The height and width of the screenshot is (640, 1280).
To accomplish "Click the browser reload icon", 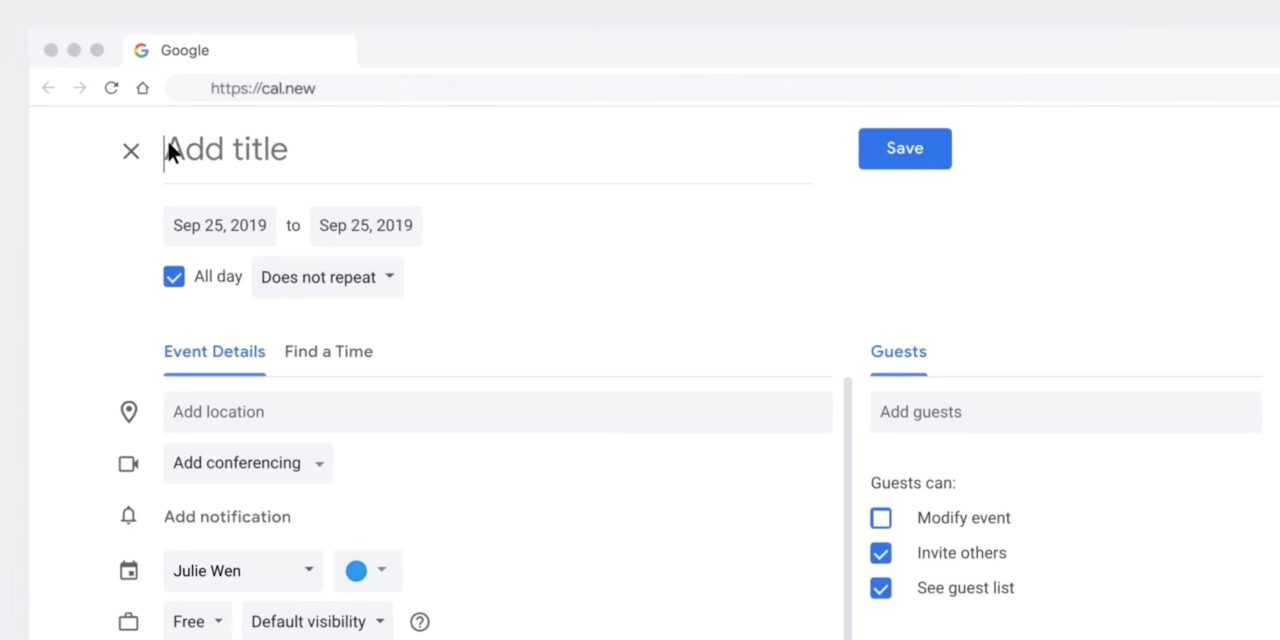I will point(111,88).
